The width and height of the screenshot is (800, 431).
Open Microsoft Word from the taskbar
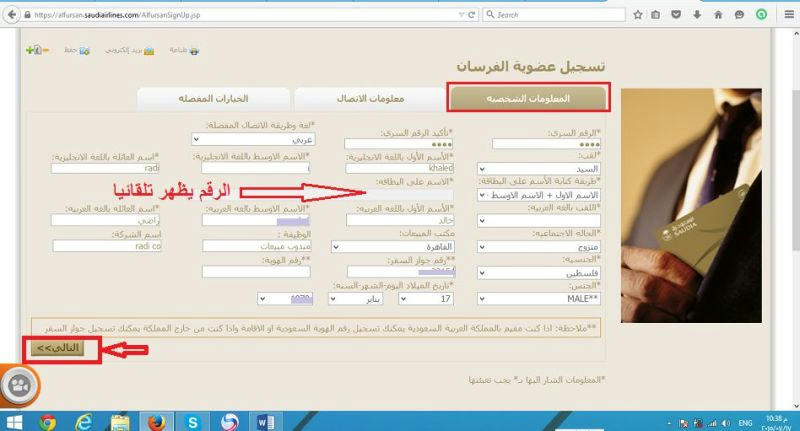pos(266,421)
